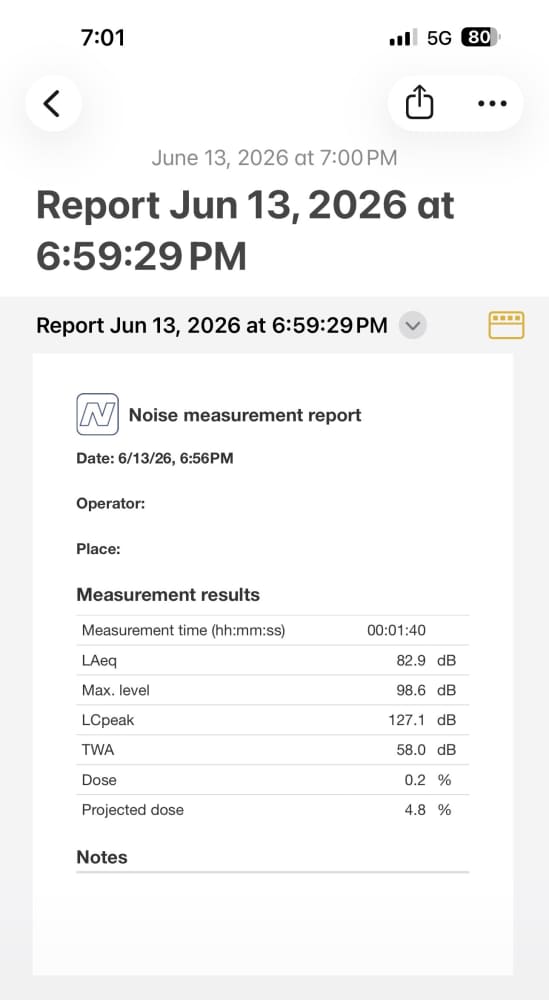Select the note title Report Jun 13

coord(245,231)
